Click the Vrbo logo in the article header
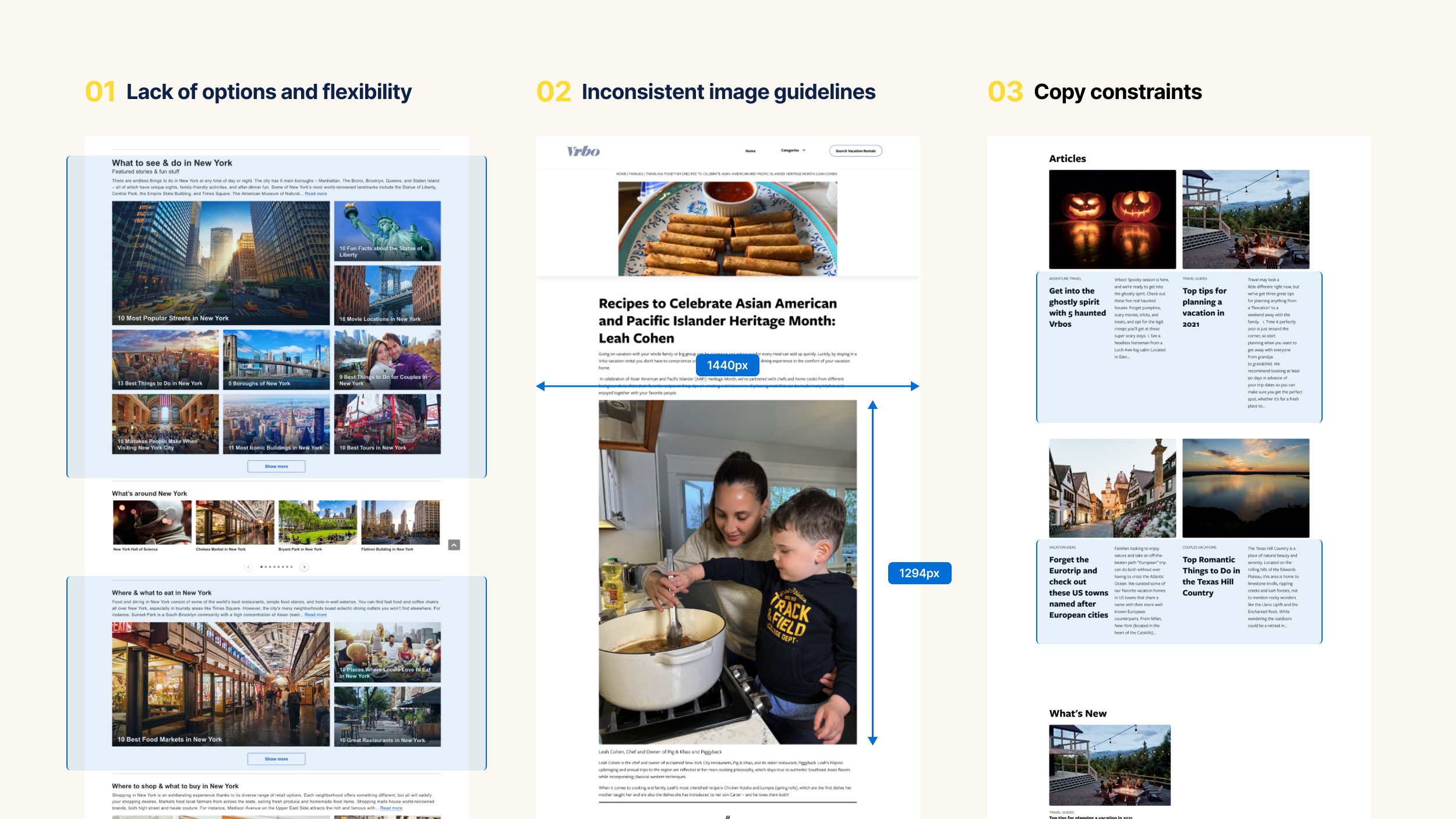This screenshot has height=819, width=1456. coord(583,151)
